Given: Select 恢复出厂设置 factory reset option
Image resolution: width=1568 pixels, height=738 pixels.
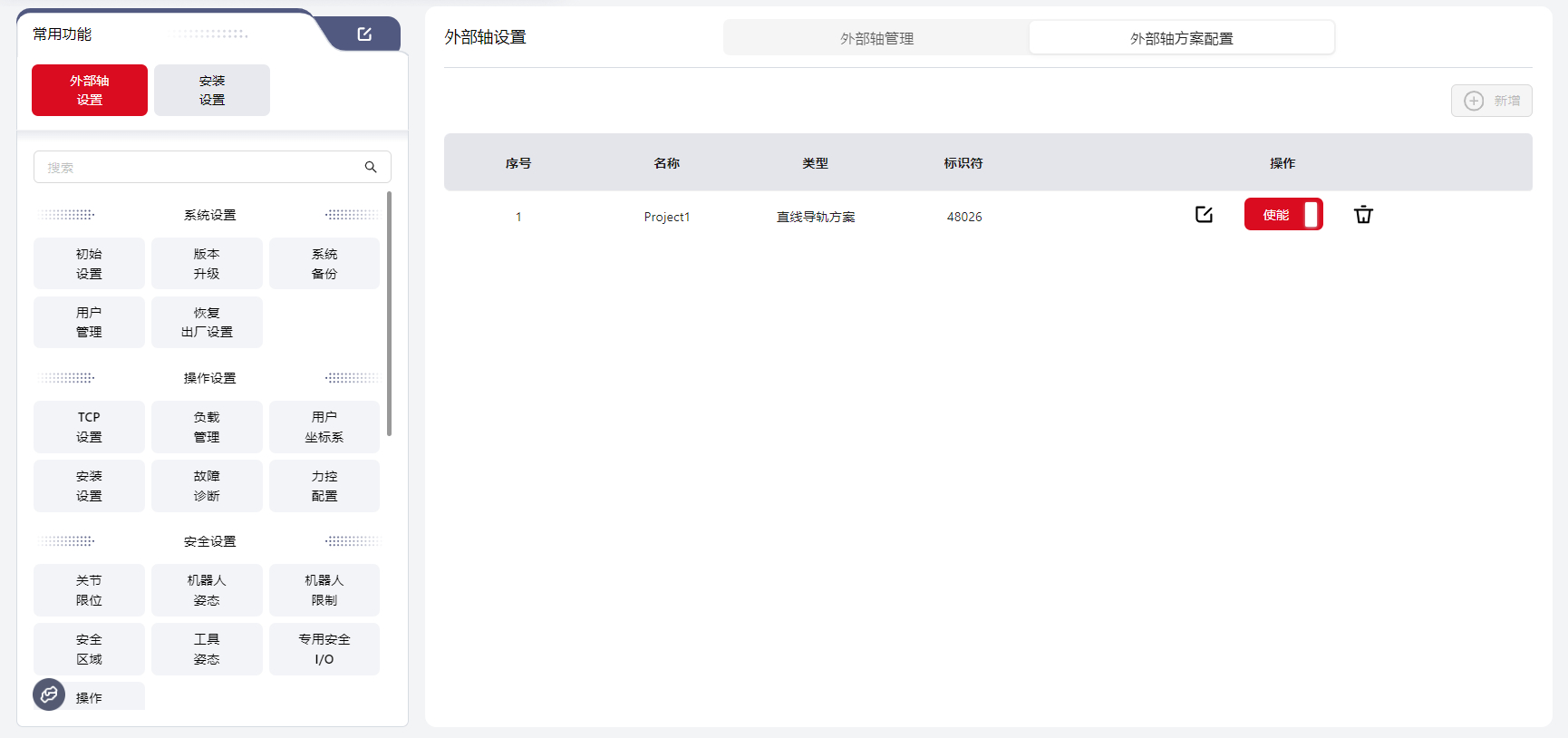Looking at the screenshot, I should pyautogui.click(x=207, y=323).
